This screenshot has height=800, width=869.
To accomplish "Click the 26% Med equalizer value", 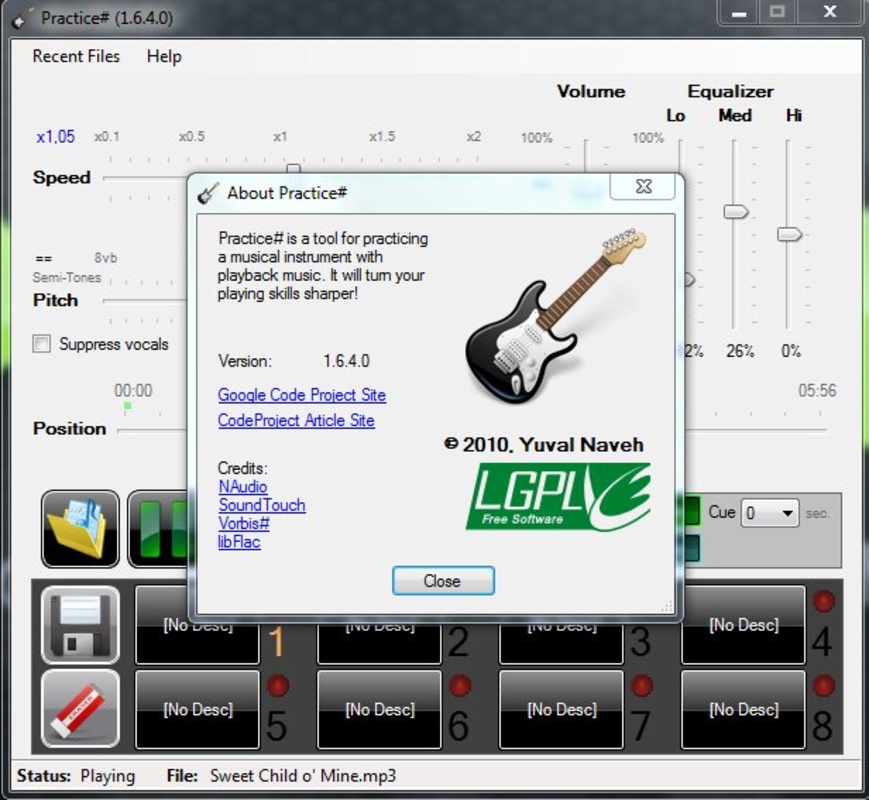I will [x=740, y=350].
